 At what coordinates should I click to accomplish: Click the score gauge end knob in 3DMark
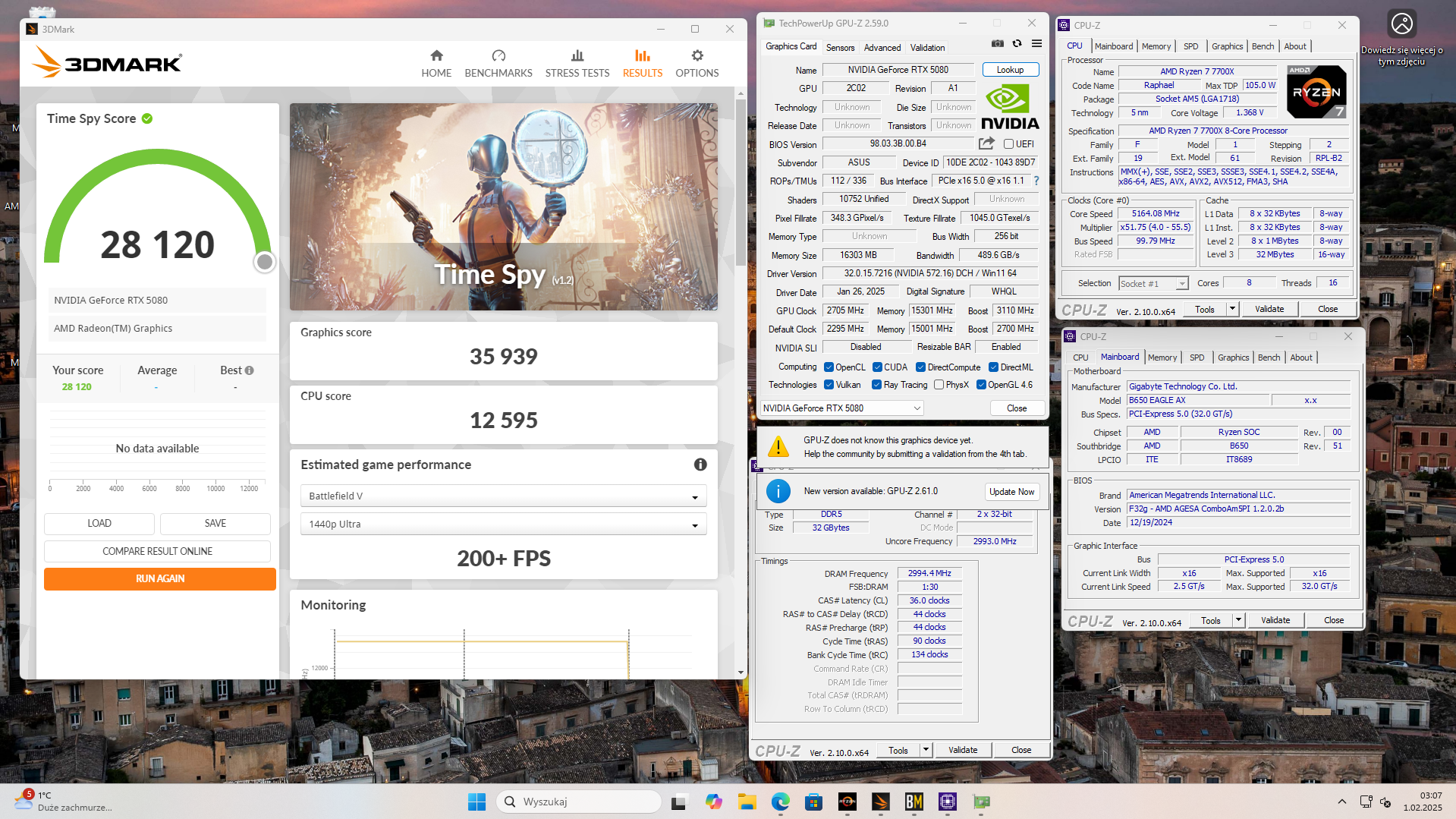264,262
